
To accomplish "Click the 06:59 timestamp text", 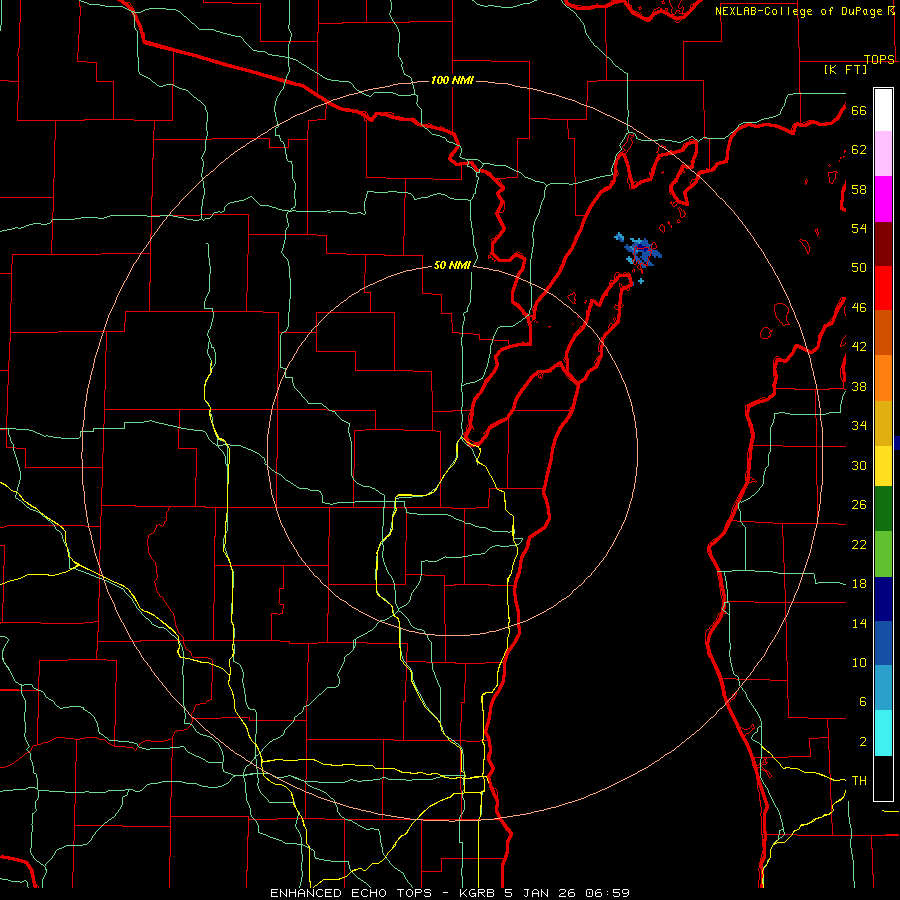I will pyautogui.click(x=607, y=893).
